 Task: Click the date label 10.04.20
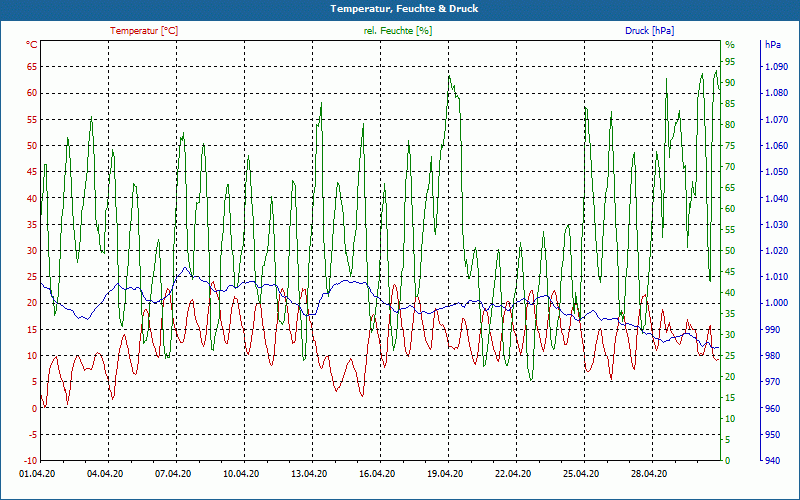(241, 474)
